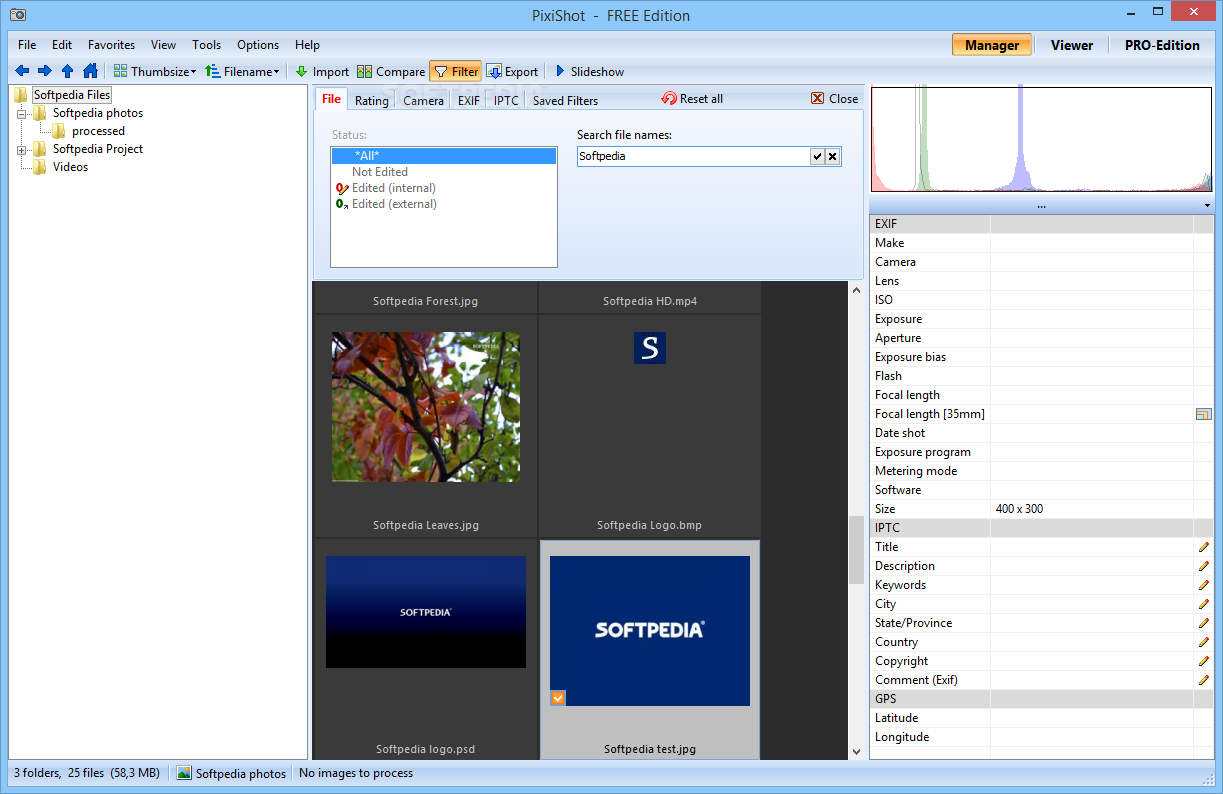Open the Favorites menu

coord(111,45)
